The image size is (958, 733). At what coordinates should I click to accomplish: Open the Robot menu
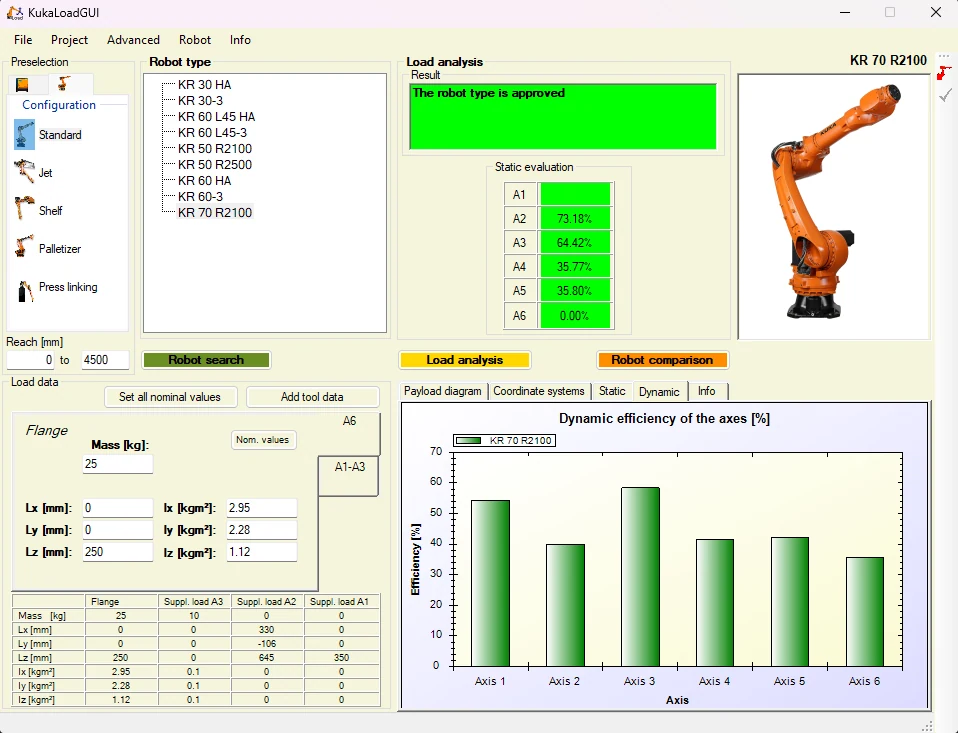coord(195,40)
